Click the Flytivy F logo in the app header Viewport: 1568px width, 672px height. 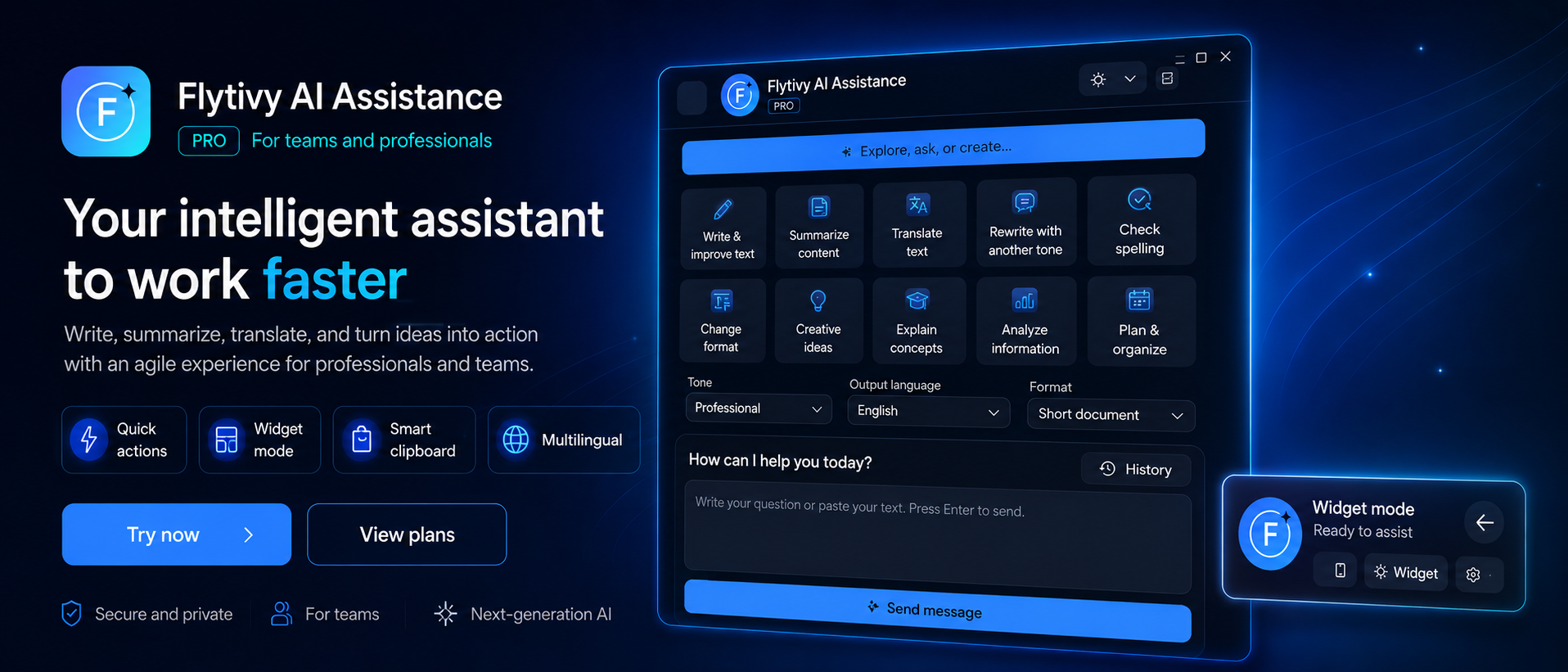coord(740,96)
